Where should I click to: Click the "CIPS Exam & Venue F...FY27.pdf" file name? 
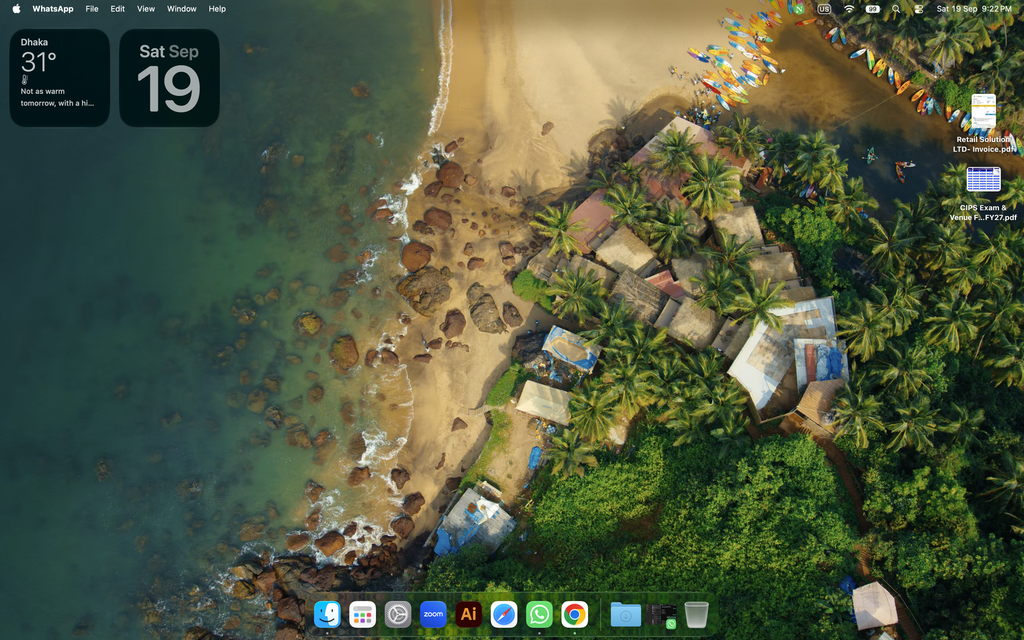pyautogui.click(x=983, y=213)
